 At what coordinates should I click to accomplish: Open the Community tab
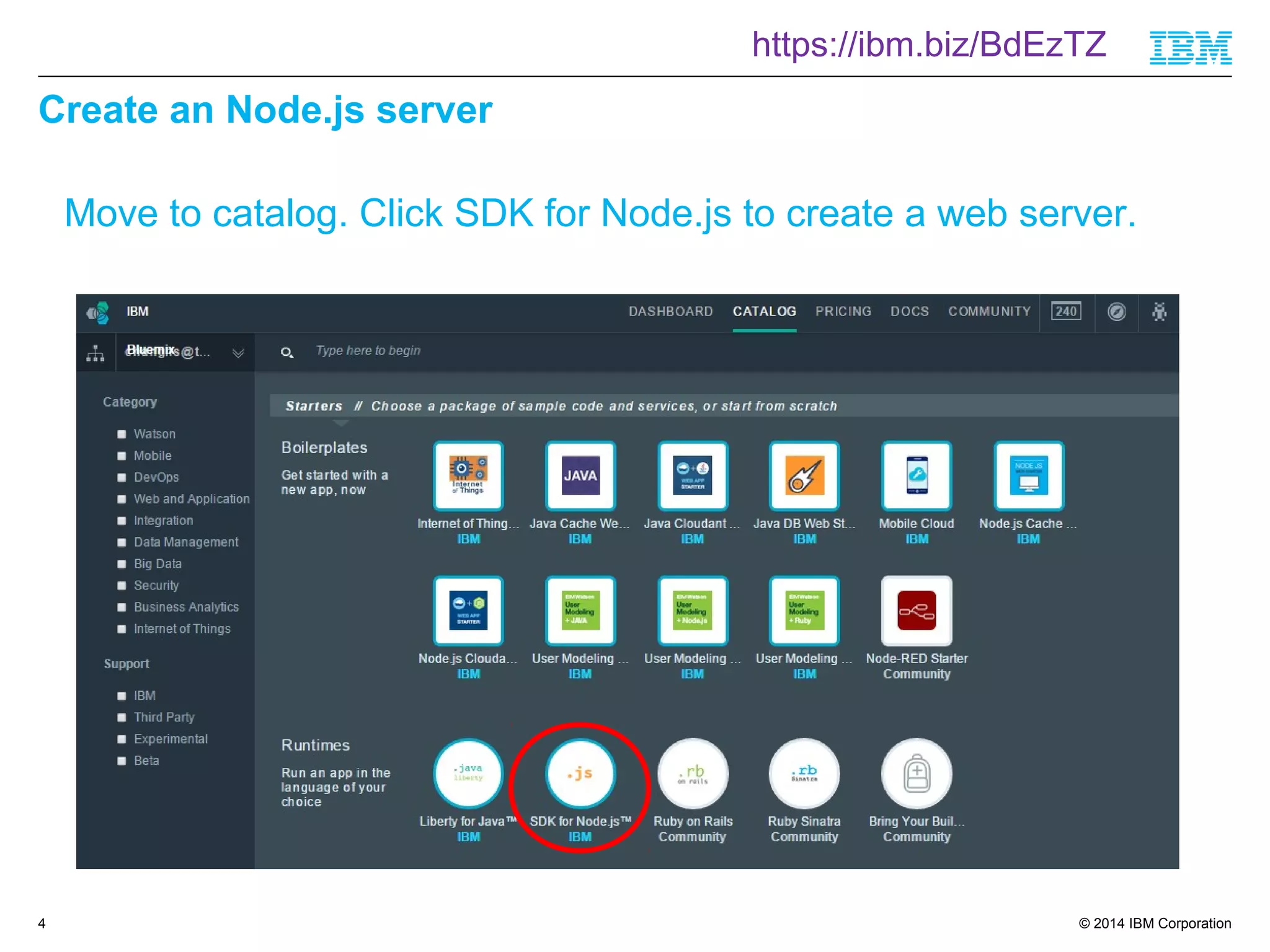[x=990, y=311]
